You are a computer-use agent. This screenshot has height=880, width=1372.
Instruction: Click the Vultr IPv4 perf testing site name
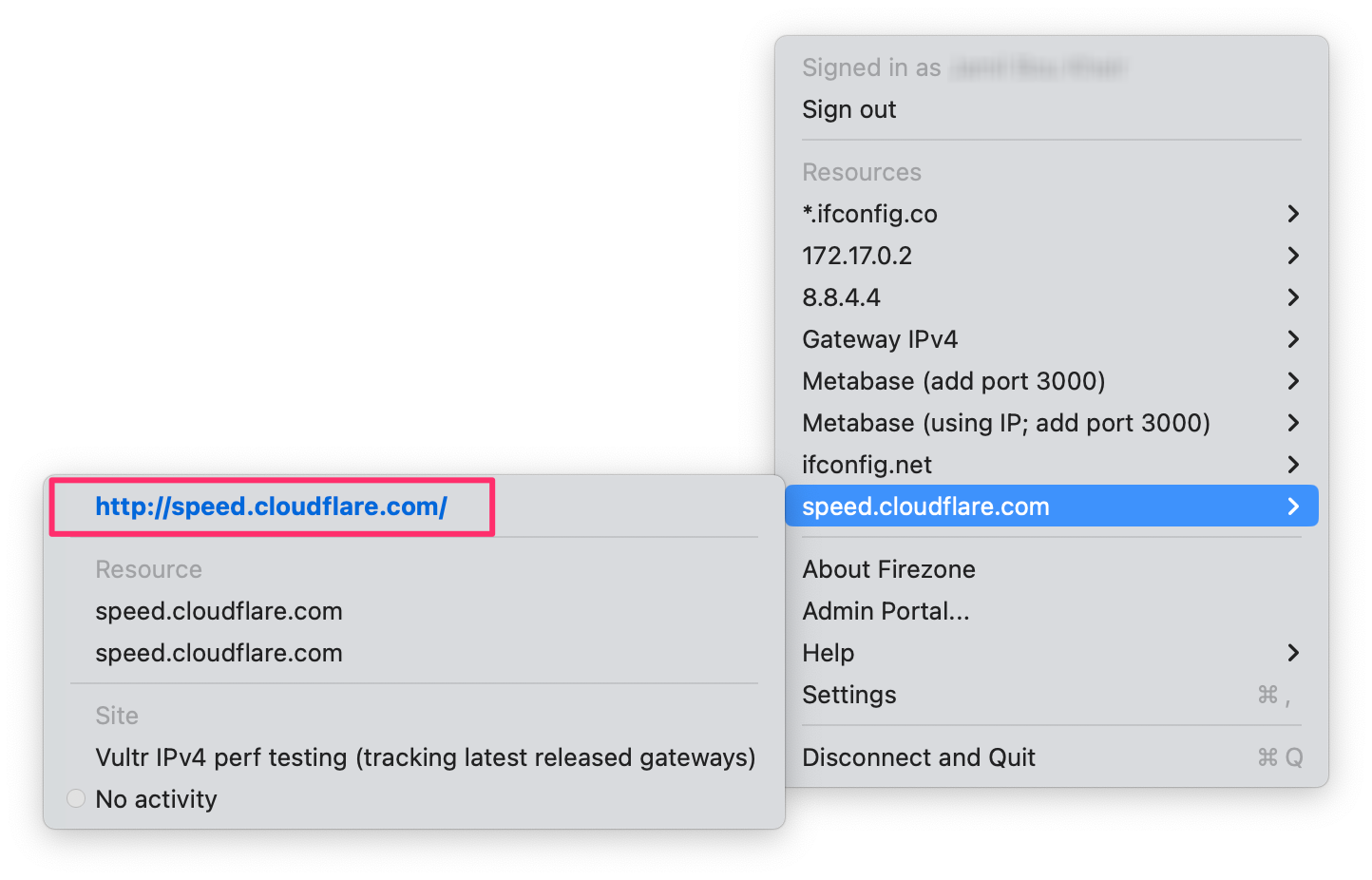[425, 757]
